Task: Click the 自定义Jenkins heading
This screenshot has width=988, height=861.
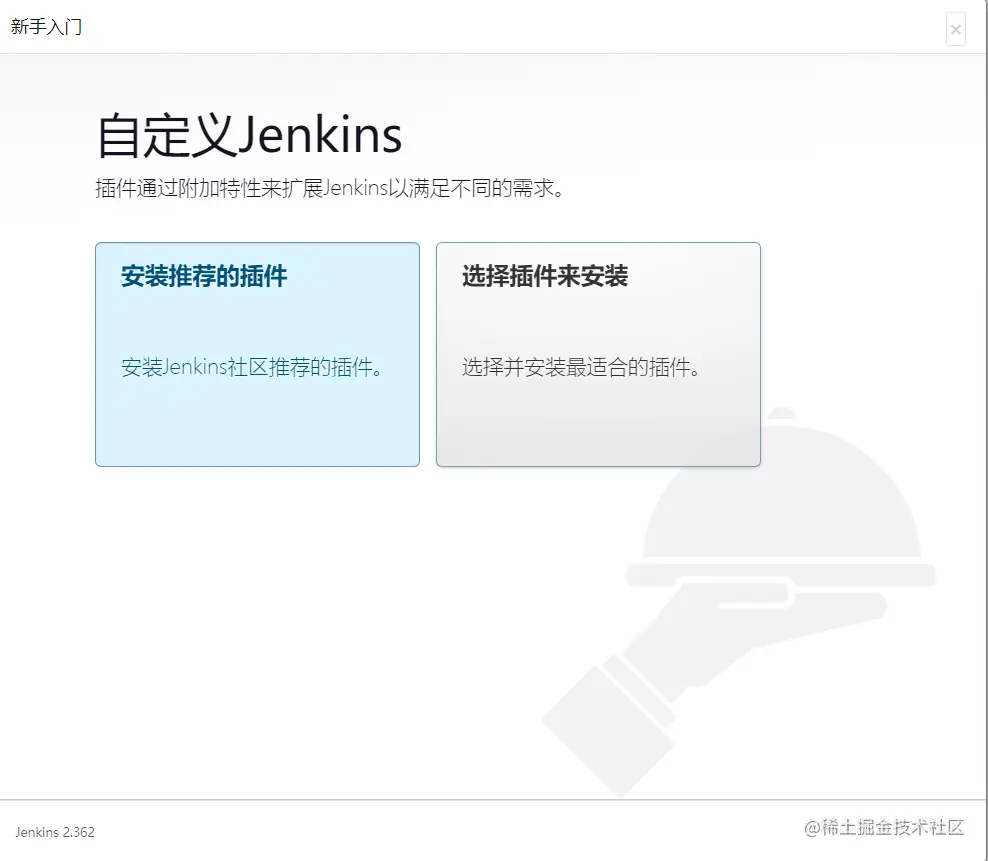Action: pos(250,135)
